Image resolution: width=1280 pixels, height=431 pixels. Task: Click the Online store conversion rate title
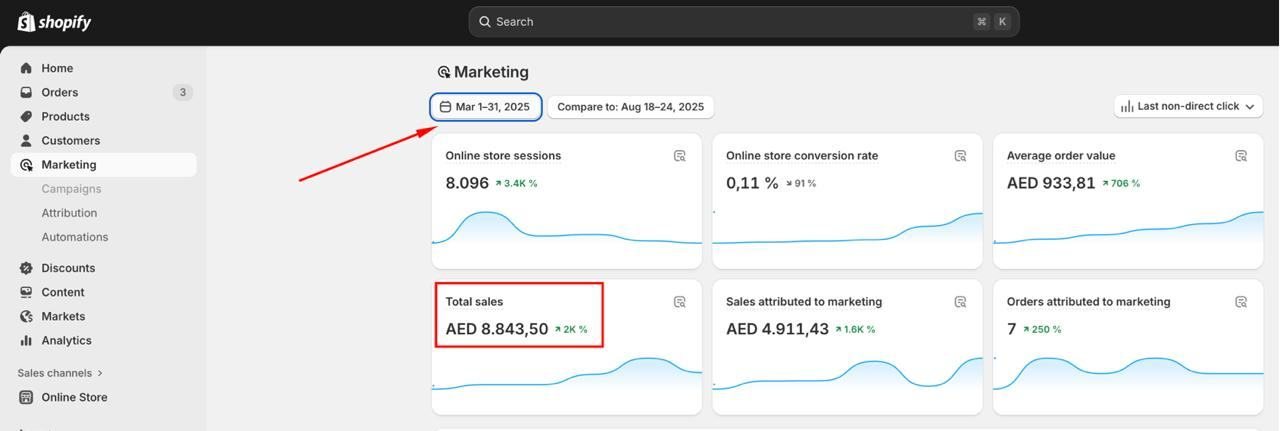coord(802,156)
